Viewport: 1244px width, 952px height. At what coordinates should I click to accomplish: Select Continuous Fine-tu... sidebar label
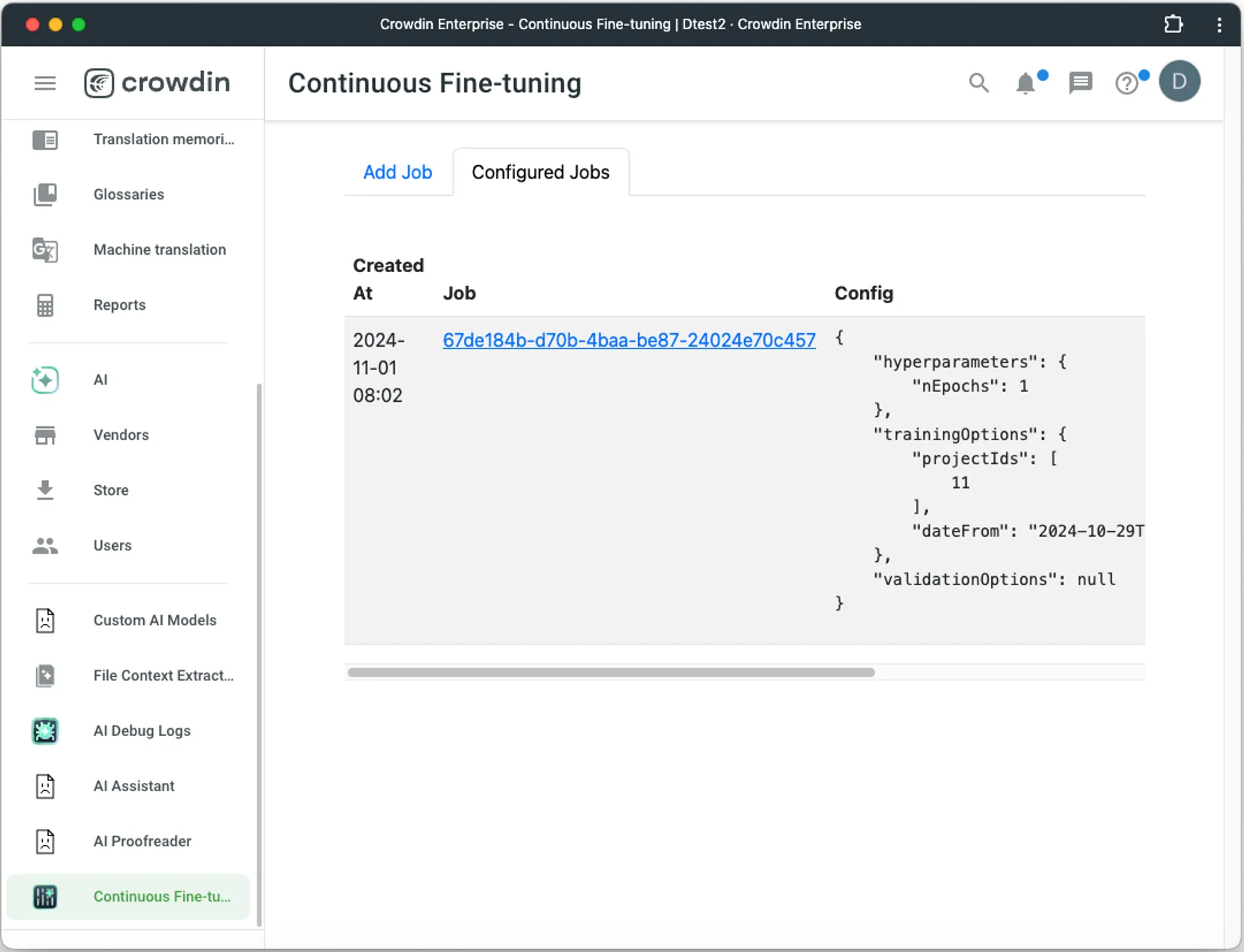pyautogui.click(x=162, y=897)
